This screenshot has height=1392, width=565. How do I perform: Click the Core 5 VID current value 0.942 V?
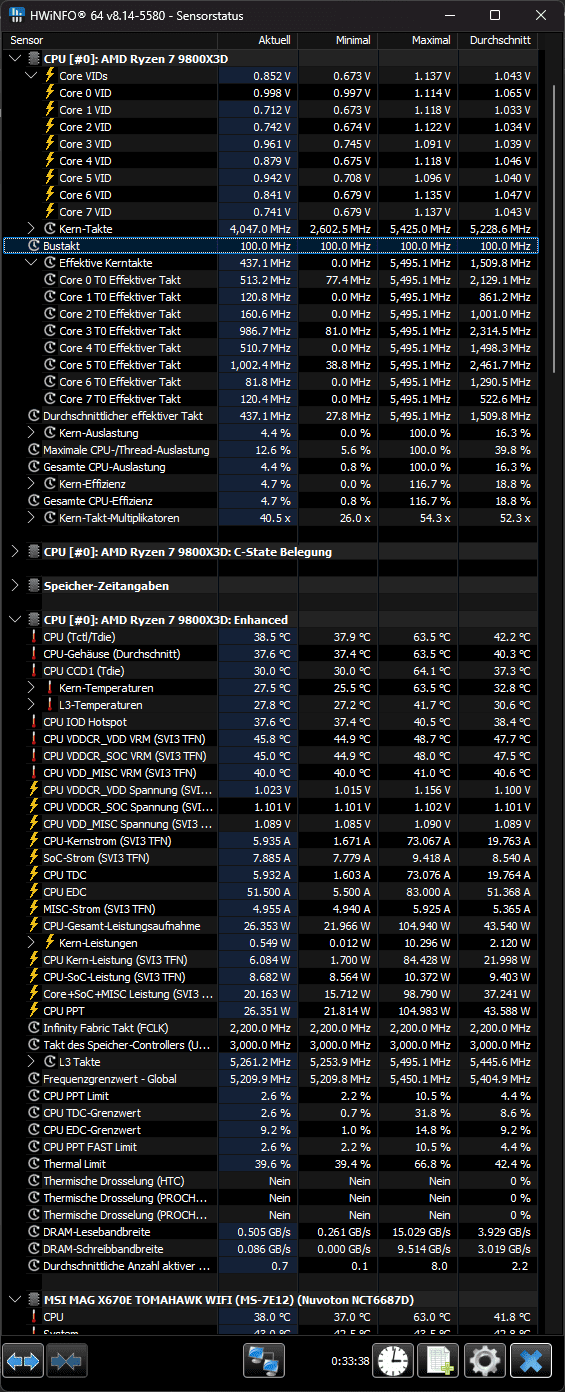click(x=272, y=178)
